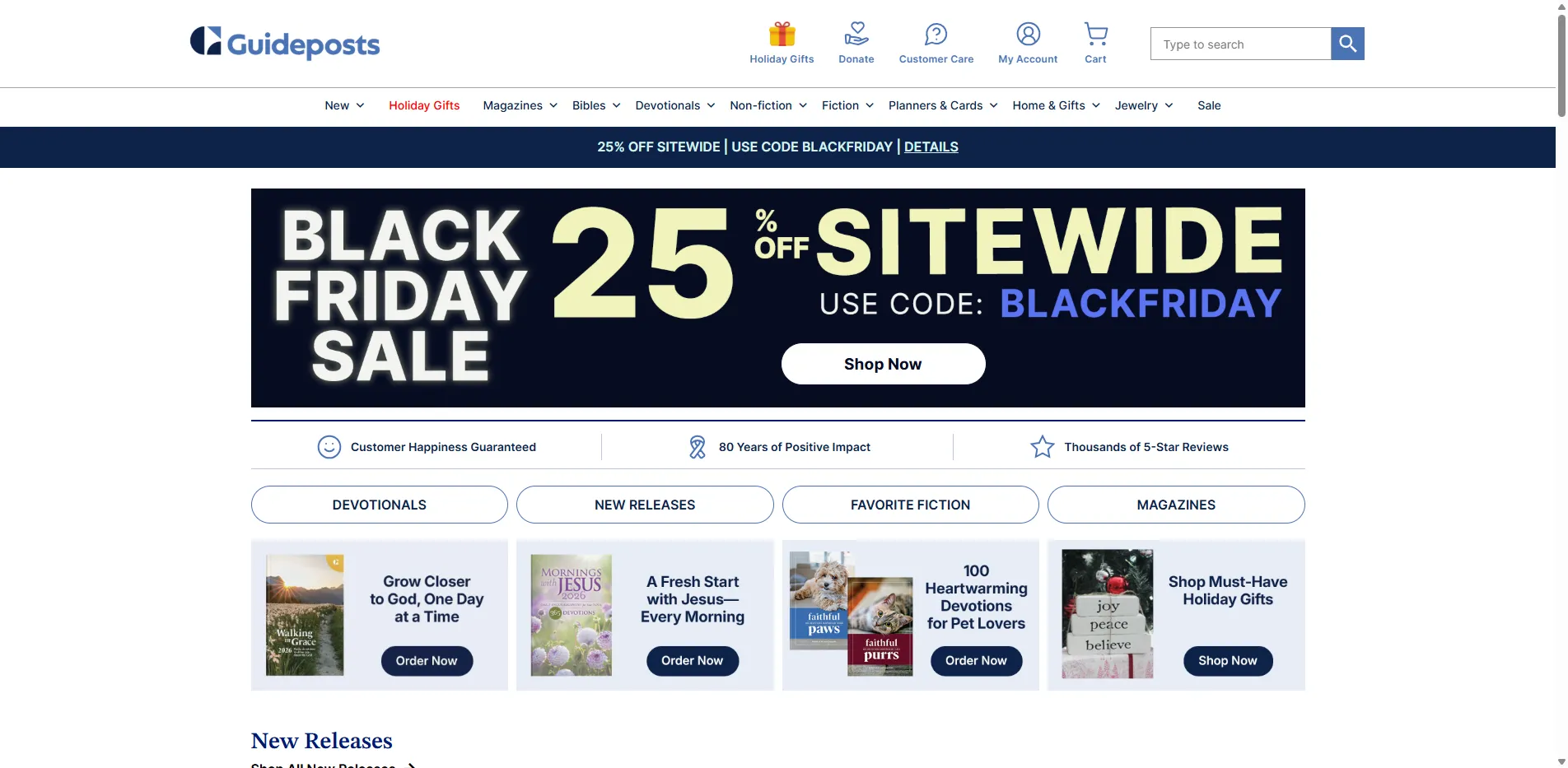Open Holiday Gifts gift box icon
1568x768 pixels.
tap(782, 35)
